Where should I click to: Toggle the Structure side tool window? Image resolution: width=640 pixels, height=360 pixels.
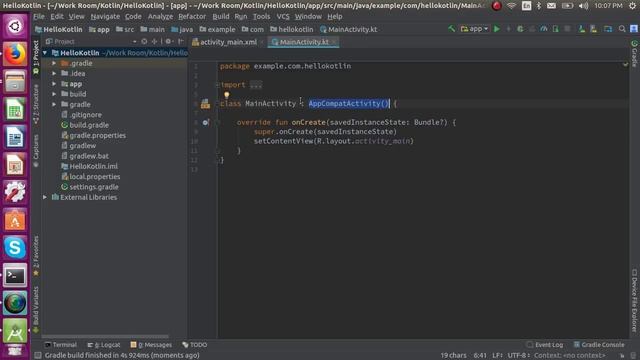(36, 104)
